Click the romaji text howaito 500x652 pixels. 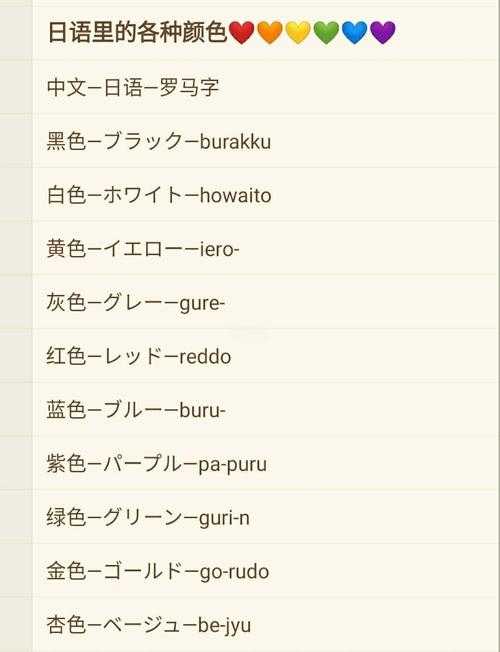pyautogui.click(x=236, y=195)
